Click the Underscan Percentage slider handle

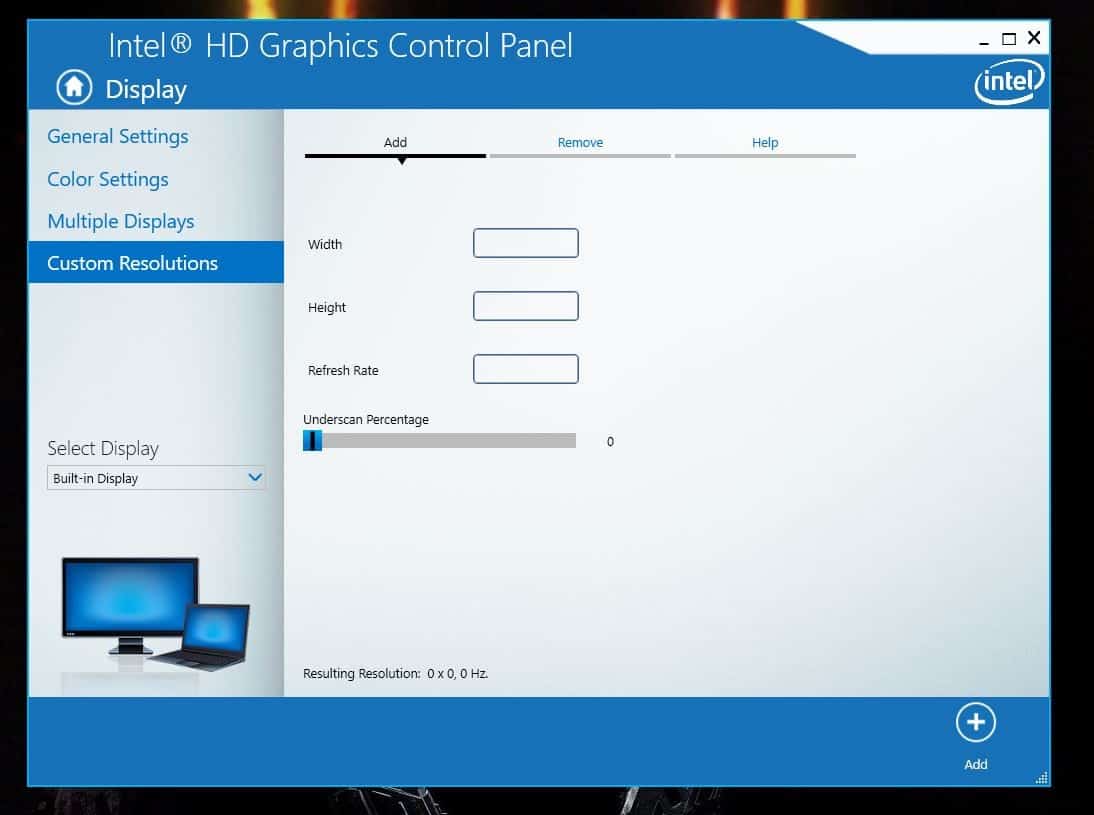pos(313,440)
